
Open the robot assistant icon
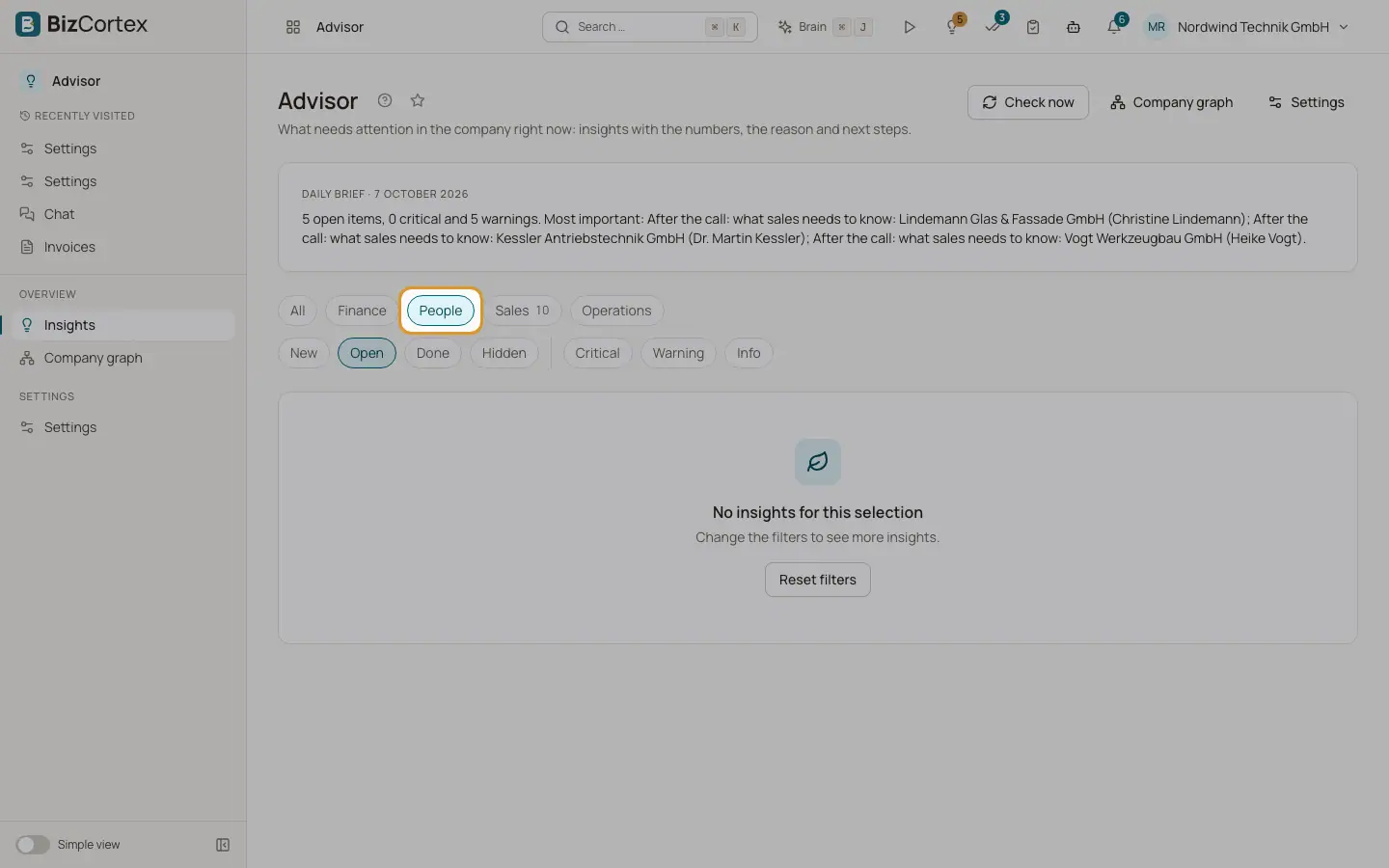(1074, 27)
